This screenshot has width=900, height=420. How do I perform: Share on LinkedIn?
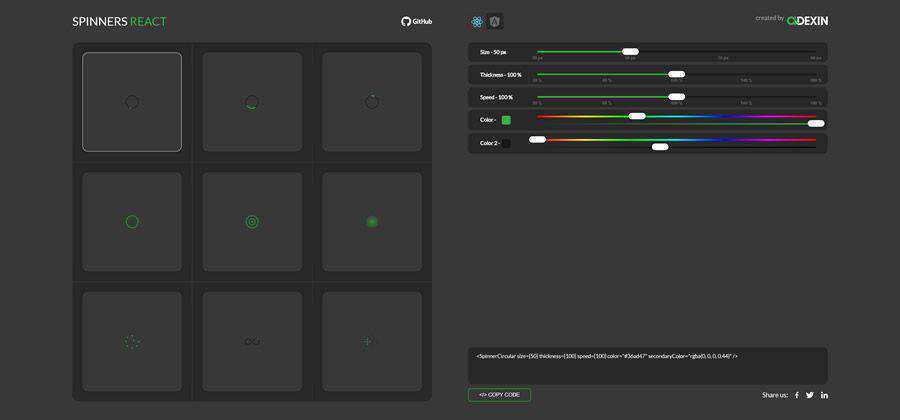824,395
